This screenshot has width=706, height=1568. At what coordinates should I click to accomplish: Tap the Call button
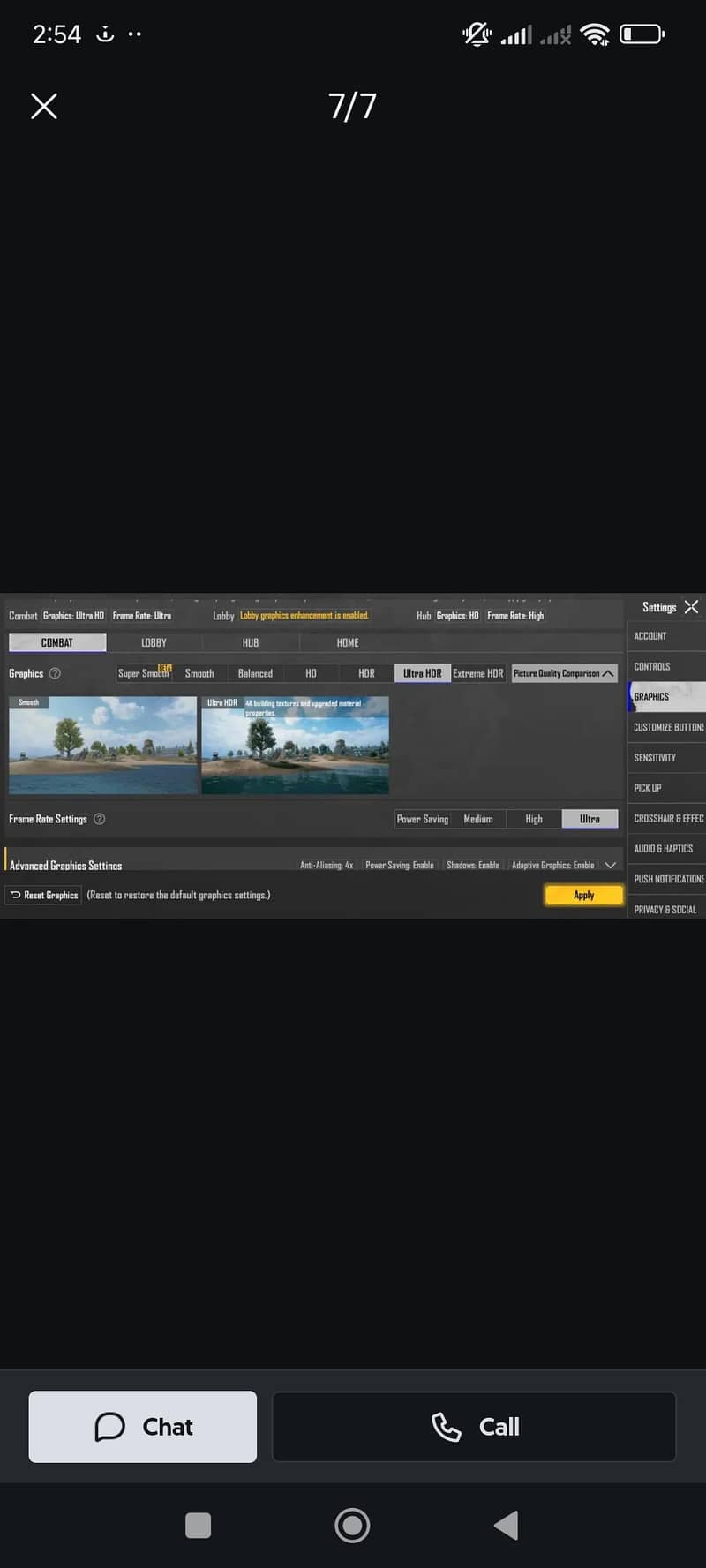tap(475, 1427)
